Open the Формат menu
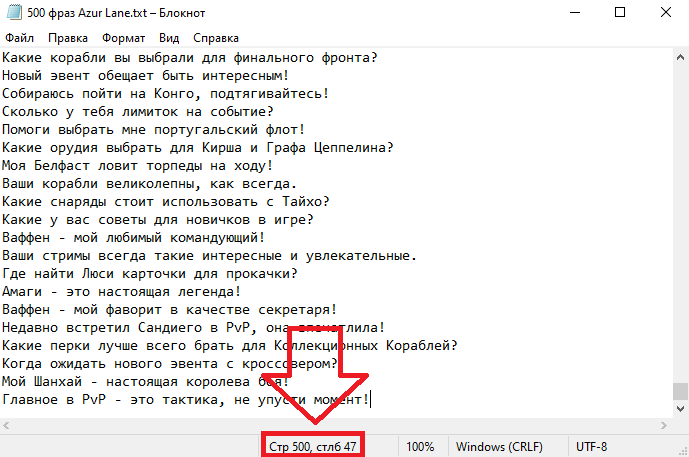689x457 pixels. click(x=122, y=38)
